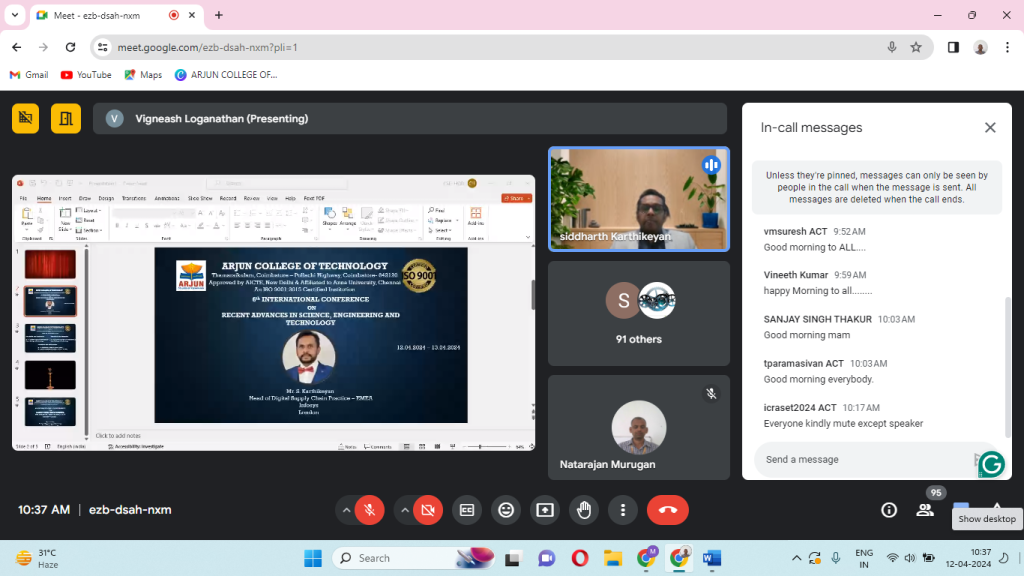Show hidden system tray icons
This screenshot has height=576, width=1024.
tap(796, 558)
